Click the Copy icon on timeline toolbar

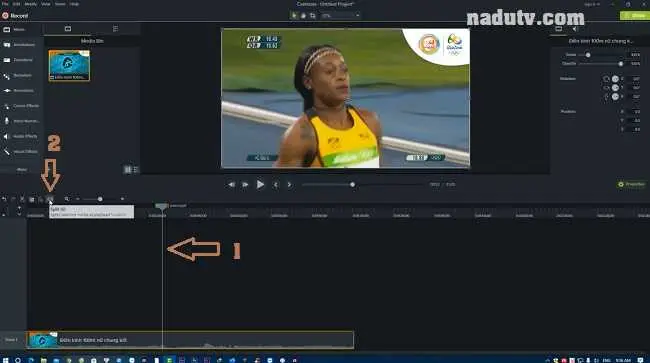[32, 199]
